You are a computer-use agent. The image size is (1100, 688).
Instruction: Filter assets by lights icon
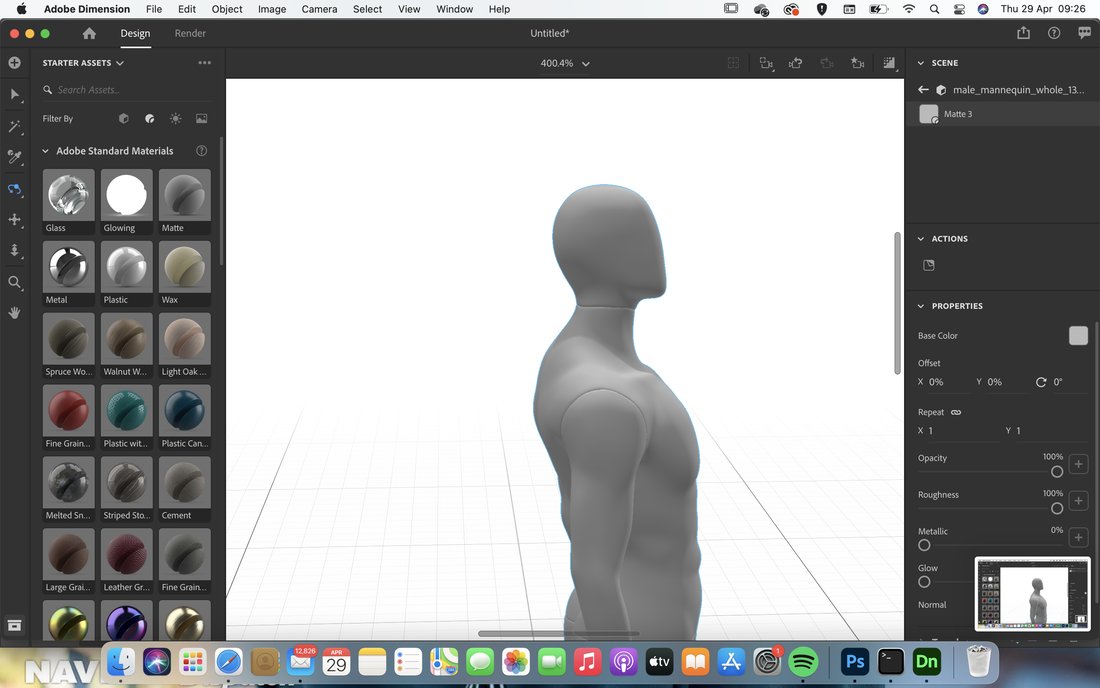click(175, 119)
